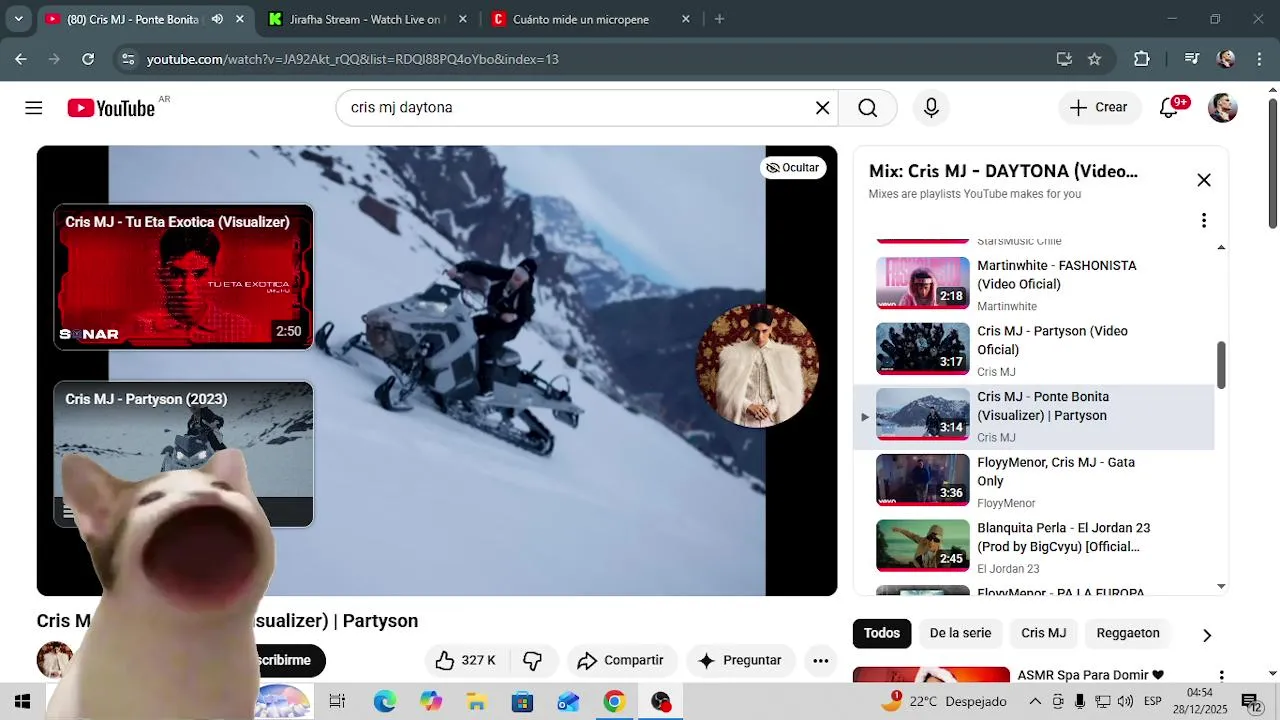This screenshot has width=1280, height=720.
Task: Install app icon in address bar
Action: pos(1064,59)
